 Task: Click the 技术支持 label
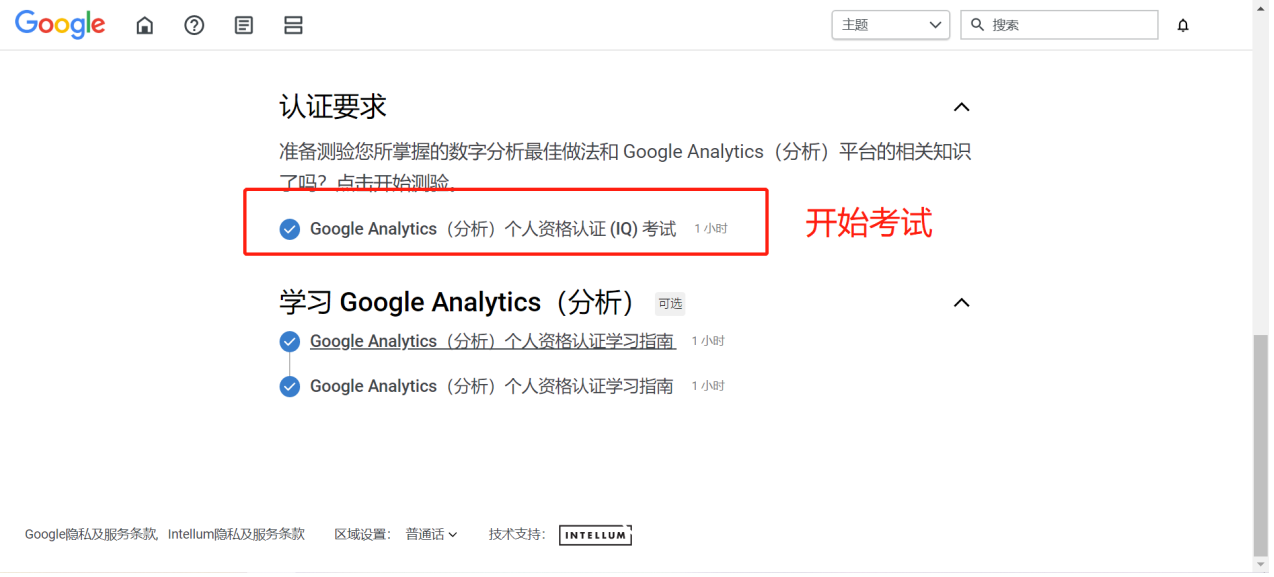pos(518,535)
